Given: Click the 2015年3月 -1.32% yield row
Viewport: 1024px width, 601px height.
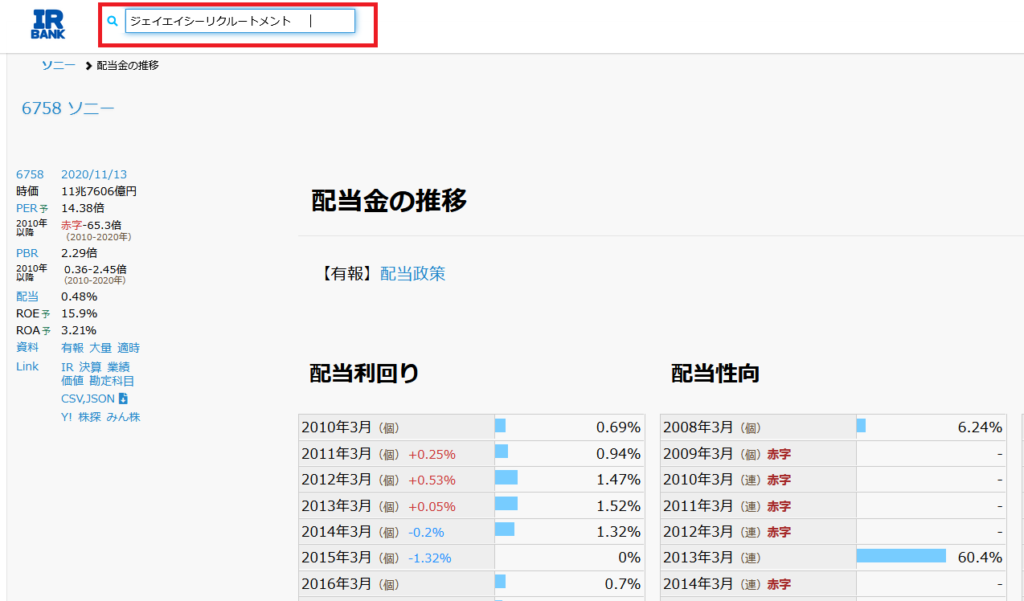Looking at the screenshot, I should 472,557.
